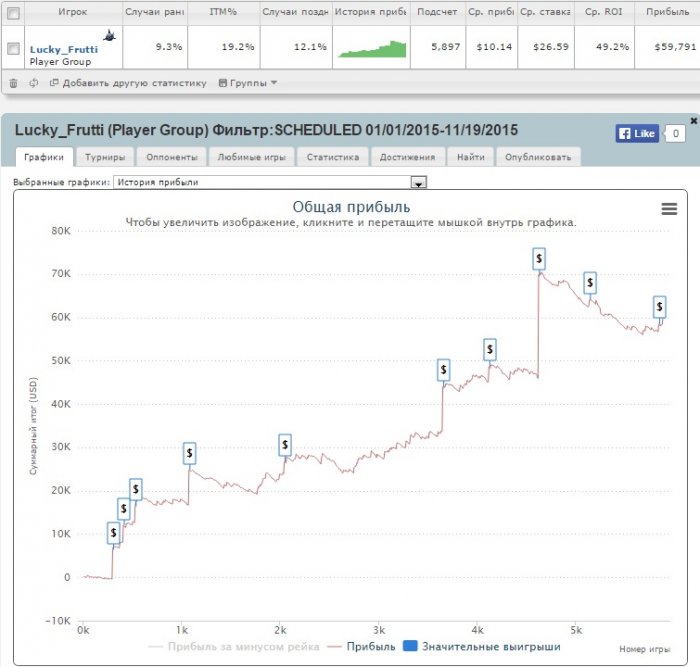Image resolution: width=700 pixels, height=667 pixels.
Task: Click the dollar marker near 52K
Action: (x=490, y=350)
